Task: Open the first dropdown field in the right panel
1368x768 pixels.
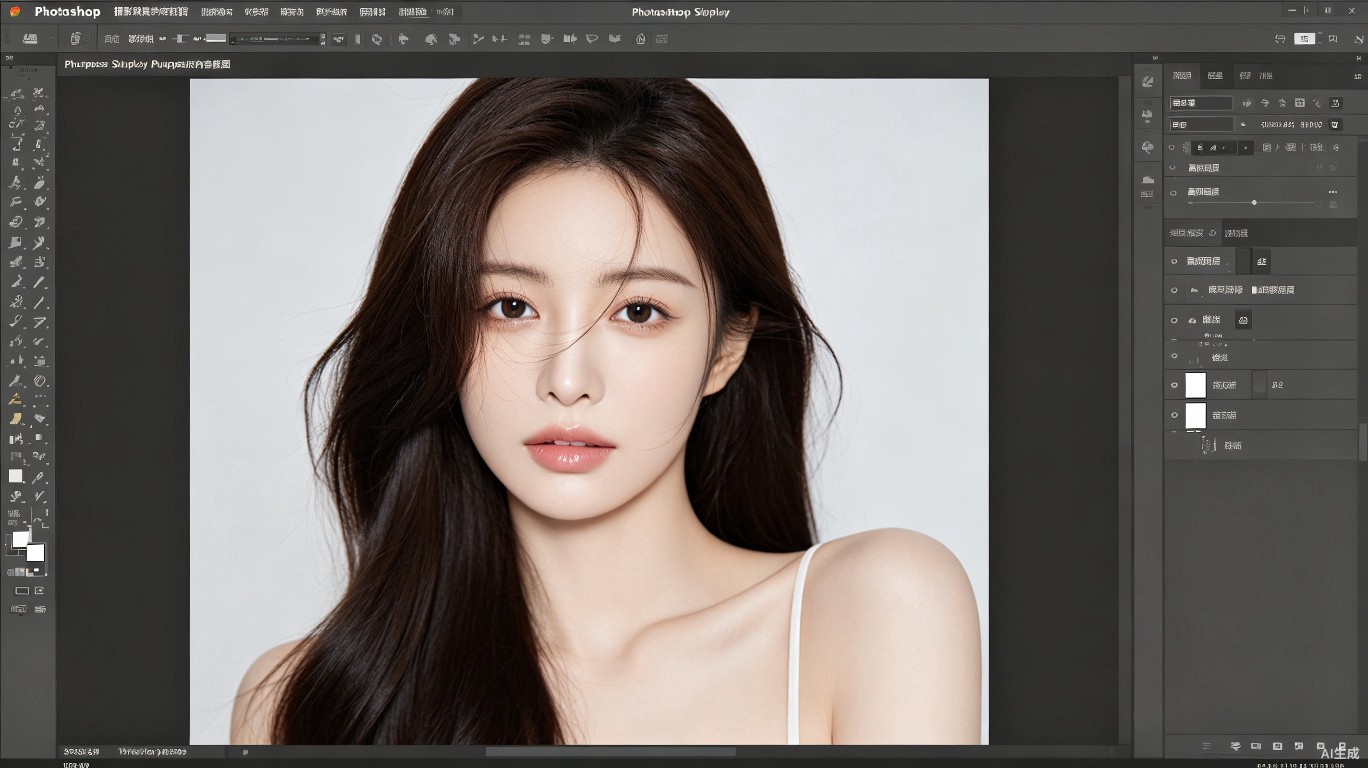Action: [1201, 103]
